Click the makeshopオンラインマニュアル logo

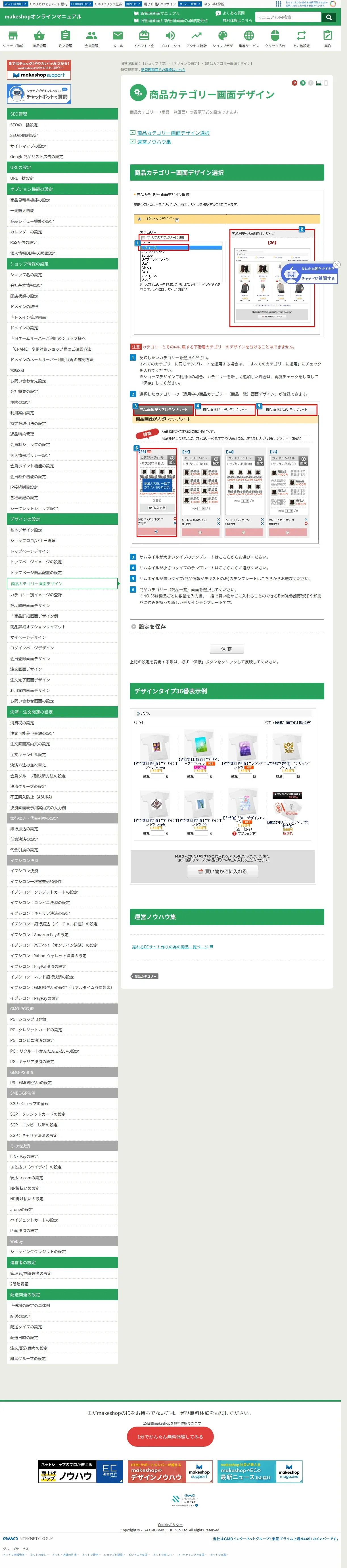43,16
